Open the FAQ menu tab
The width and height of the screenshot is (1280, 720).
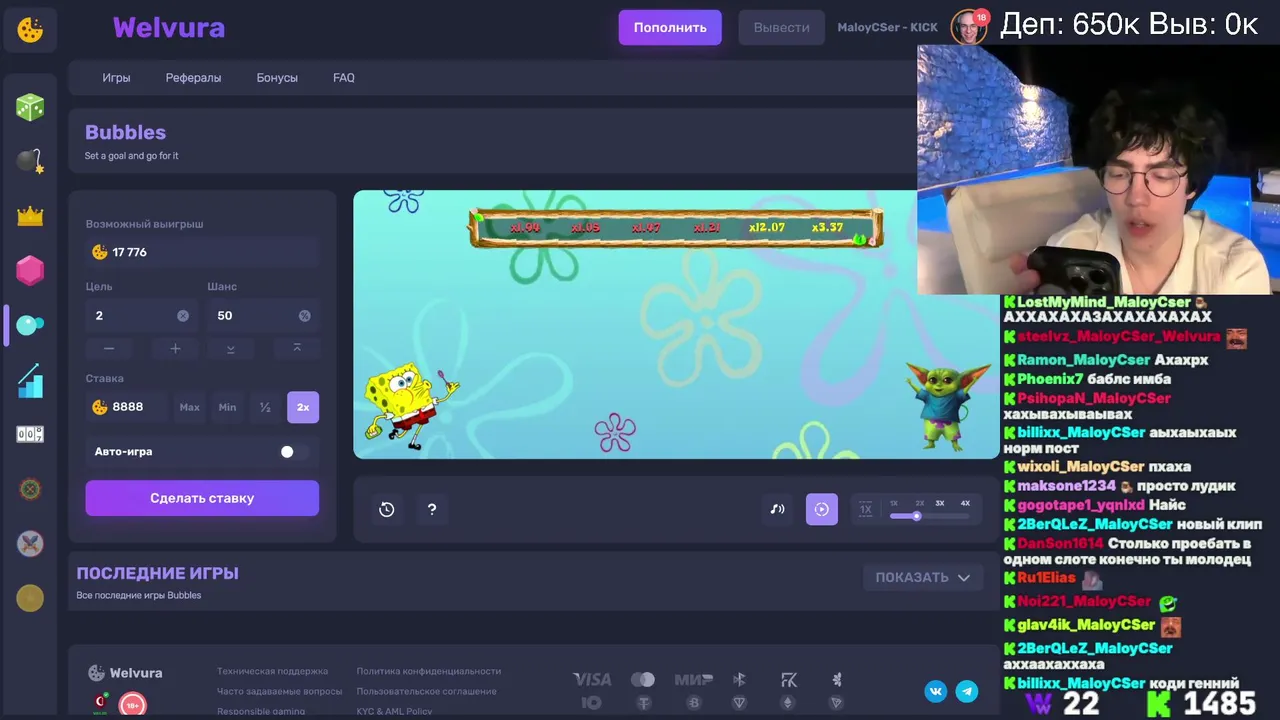[x=344, y=78]
